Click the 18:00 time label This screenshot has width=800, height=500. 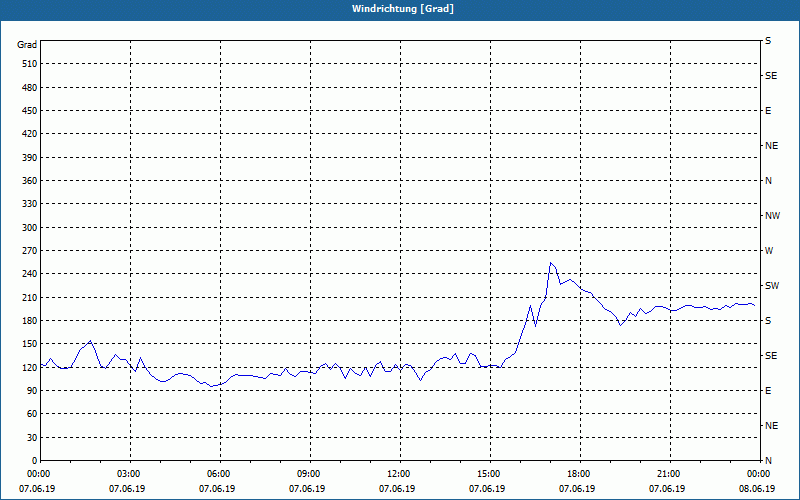pyautogui.click(x=577, y=474)
